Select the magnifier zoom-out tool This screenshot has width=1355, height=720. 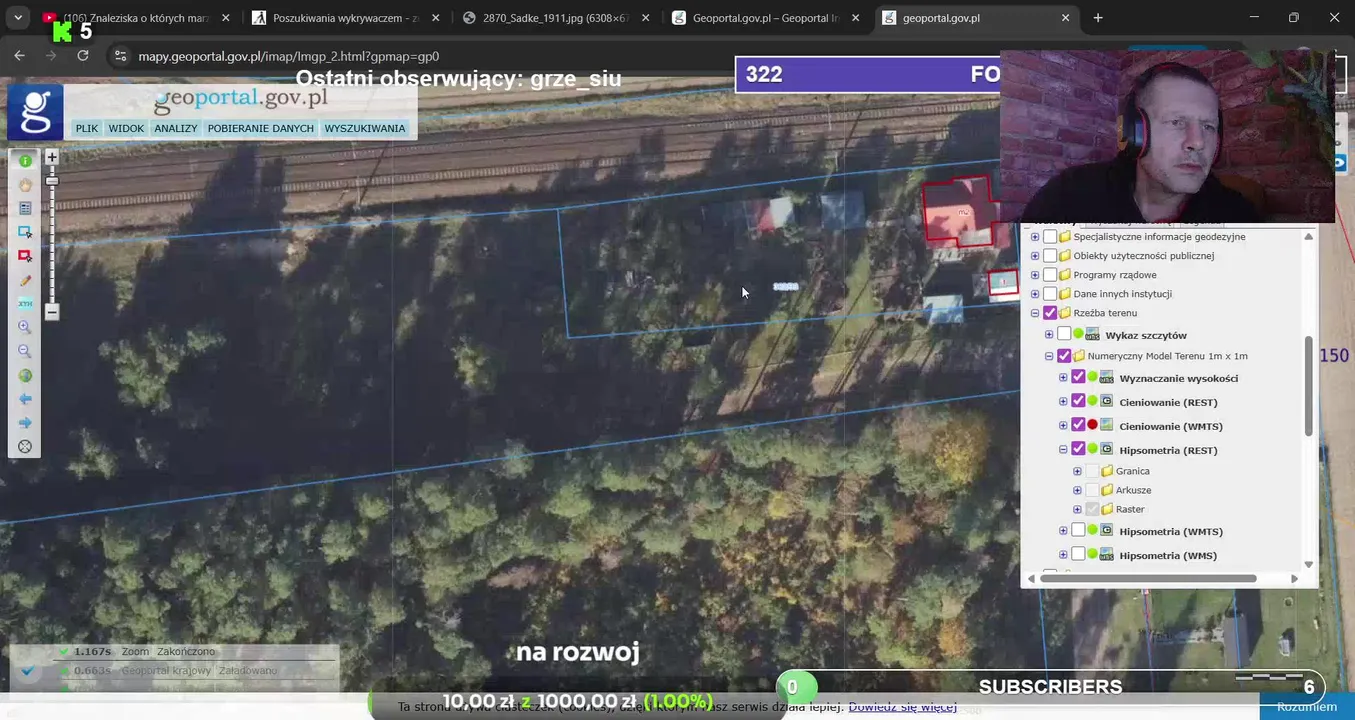[25, 351]
